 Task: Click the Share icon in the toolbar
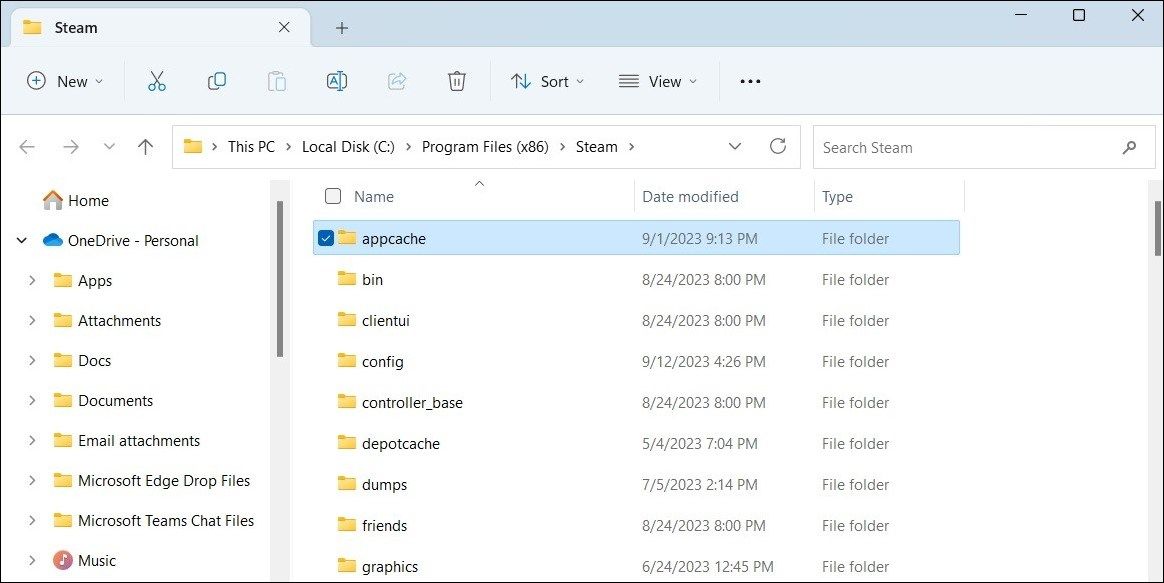click(x=397, y=81)
